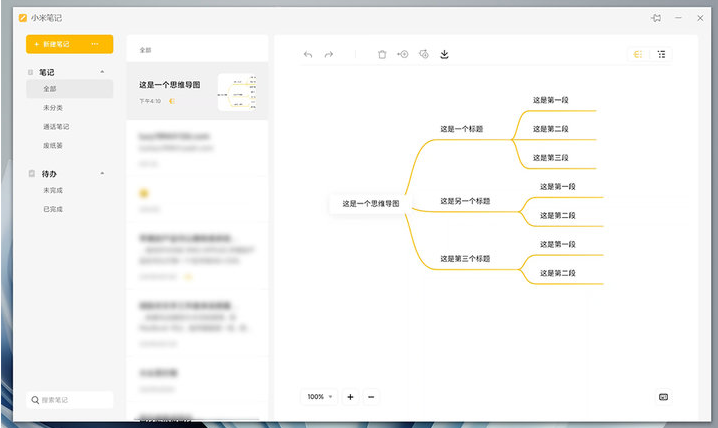The width and height of the screenshot is (718, 428).
Task: Open note 这是一个思维导图 in list
Action: click(197, 92)
